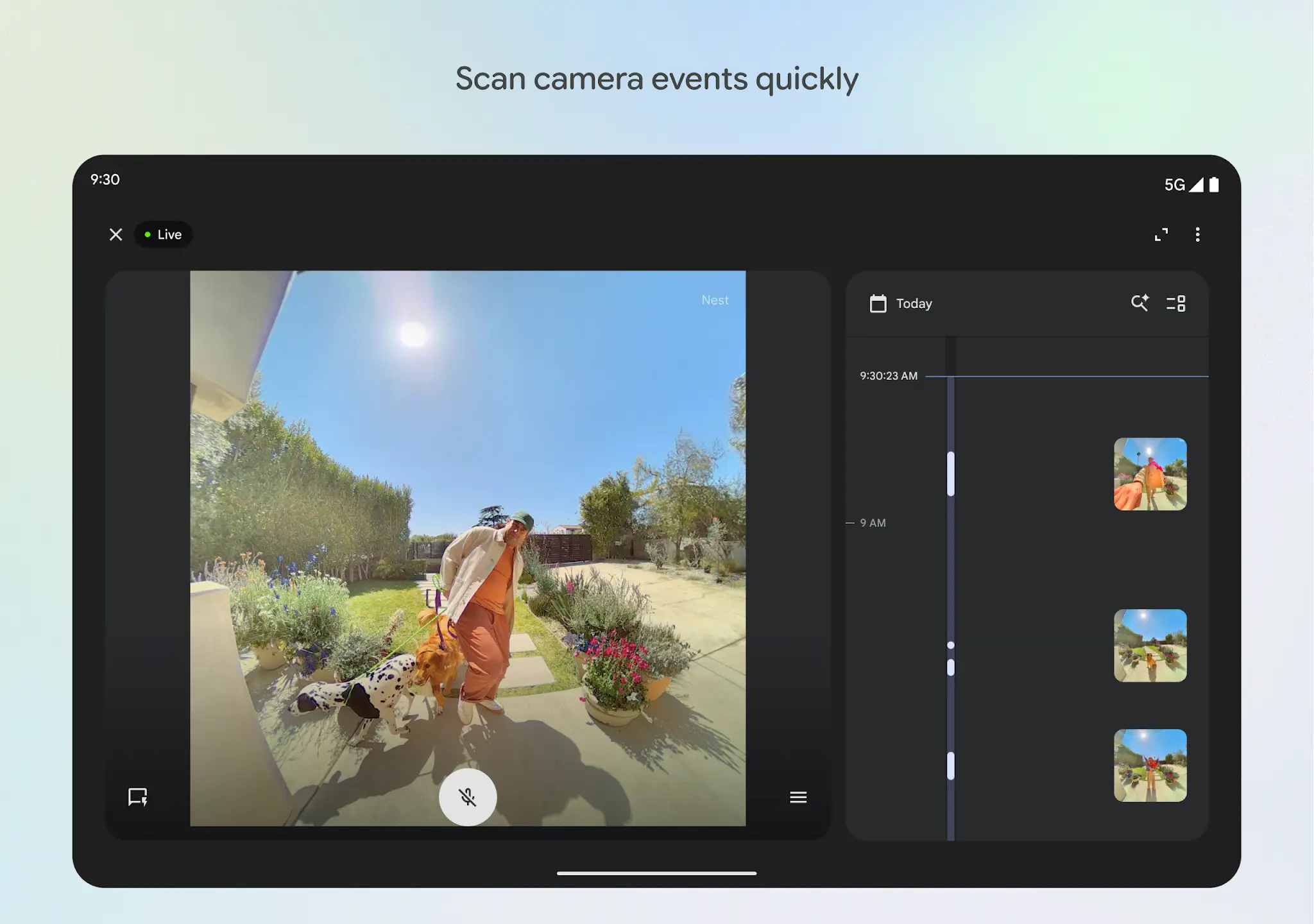Image resolution: width=1314 pixels, height=924 pixels.
Task: Select the long event marker above 9 AM
Action: (x=951, y=474)
